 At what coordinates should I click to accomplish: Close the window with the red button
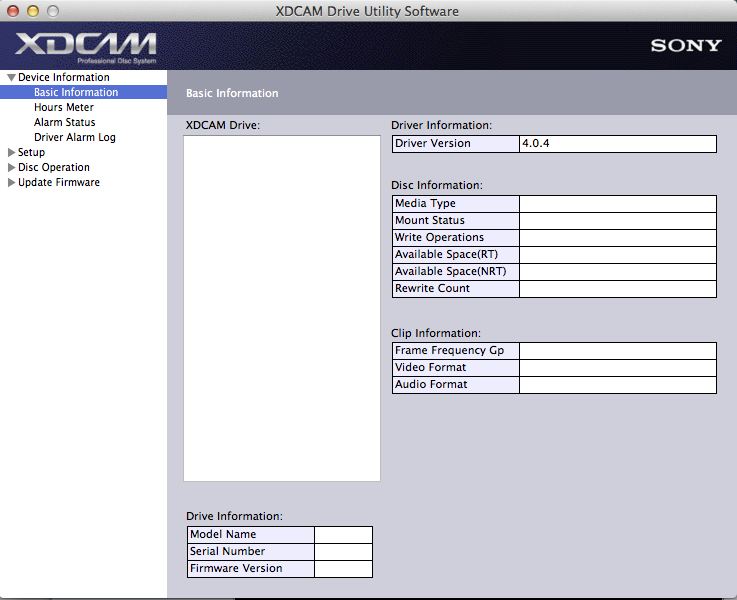coord(13,11)
